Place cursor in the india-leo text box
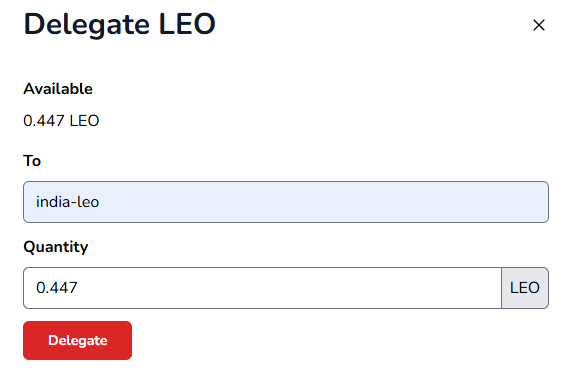The image size is (571, 383). 286,202
